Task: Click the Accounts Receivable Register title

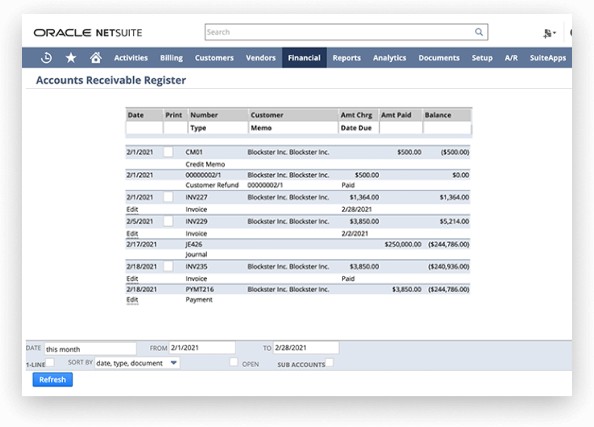Action: [111, 80]
